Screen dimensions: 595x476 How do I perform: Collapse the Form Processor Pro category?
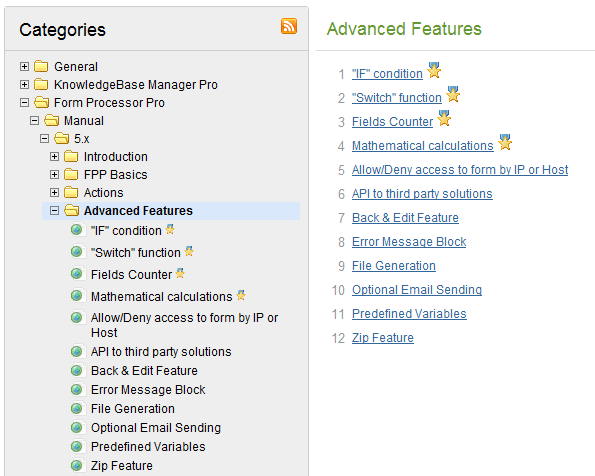click(24, 102)
